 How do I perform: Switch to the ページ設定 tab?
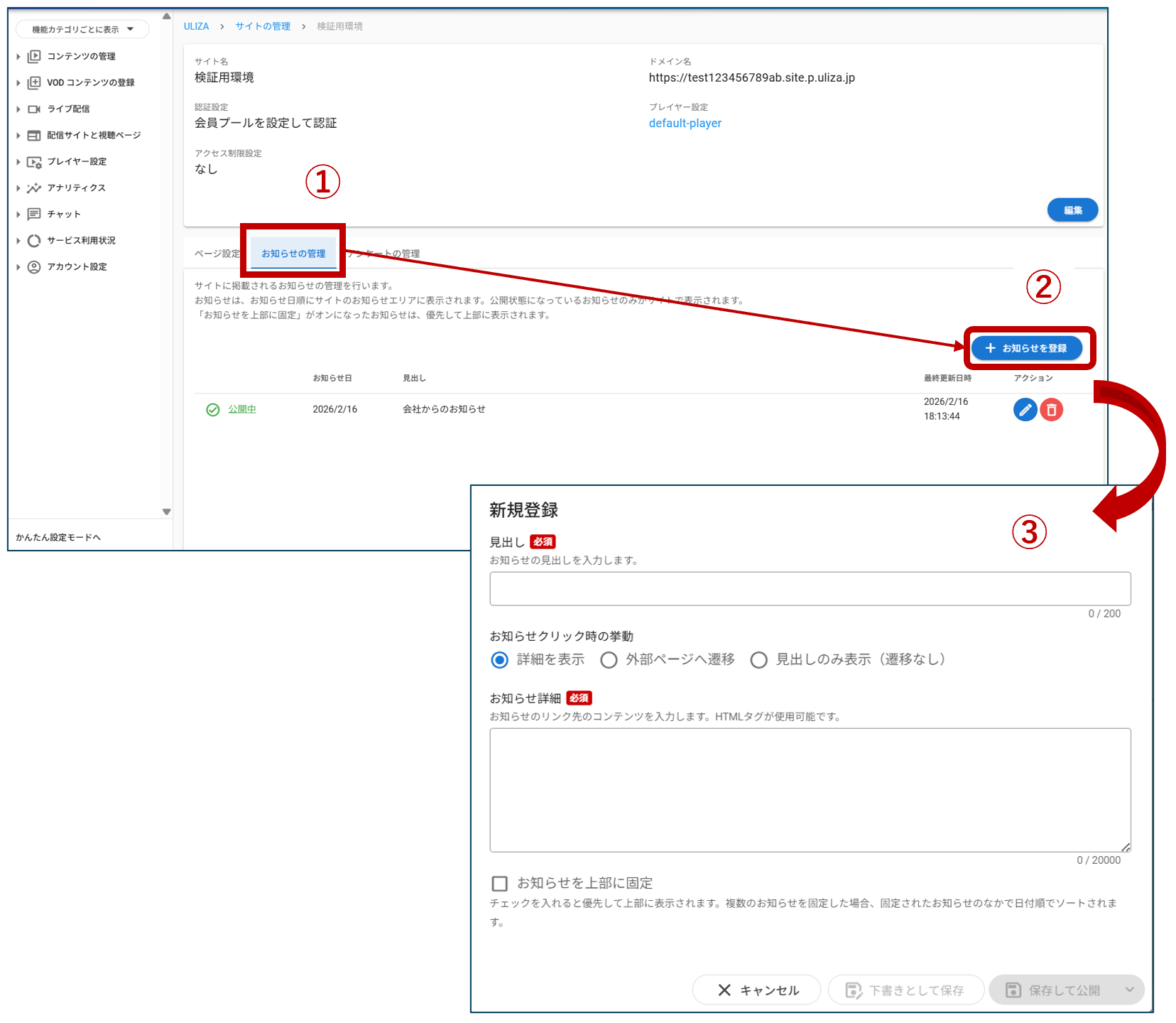pyautogui.click(x=217, y=254)
